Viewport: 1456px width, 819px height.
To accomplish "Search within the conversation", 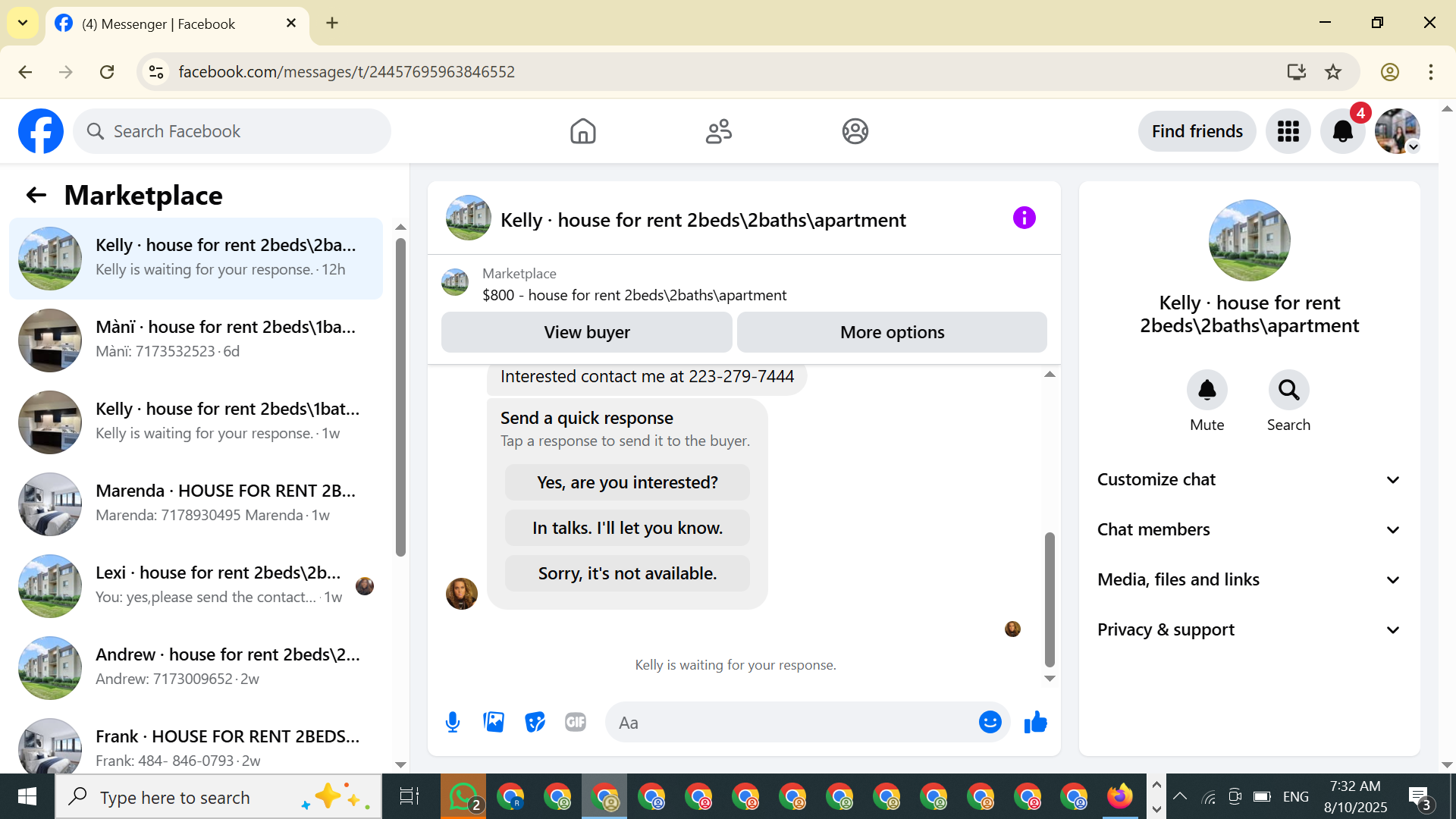I will click(1288, 391).
